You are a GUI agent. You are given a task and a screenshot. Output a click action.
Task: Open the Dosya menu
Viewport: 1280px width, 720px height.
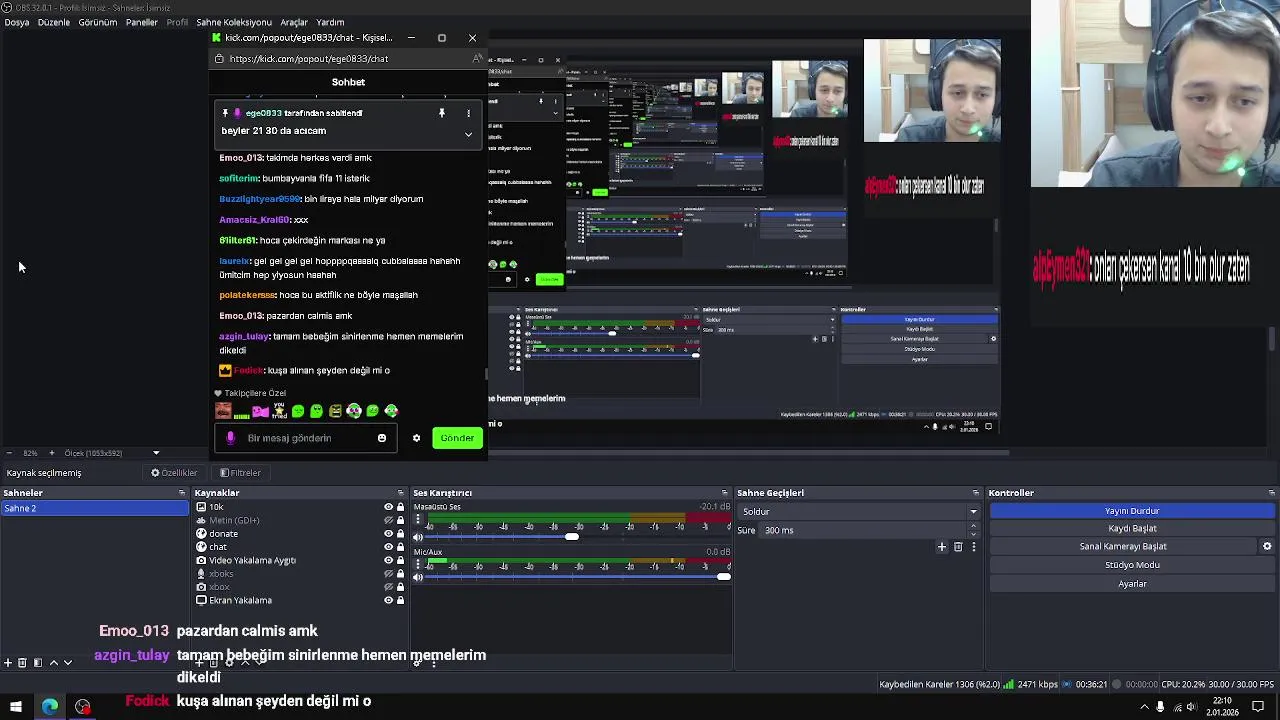17,22
